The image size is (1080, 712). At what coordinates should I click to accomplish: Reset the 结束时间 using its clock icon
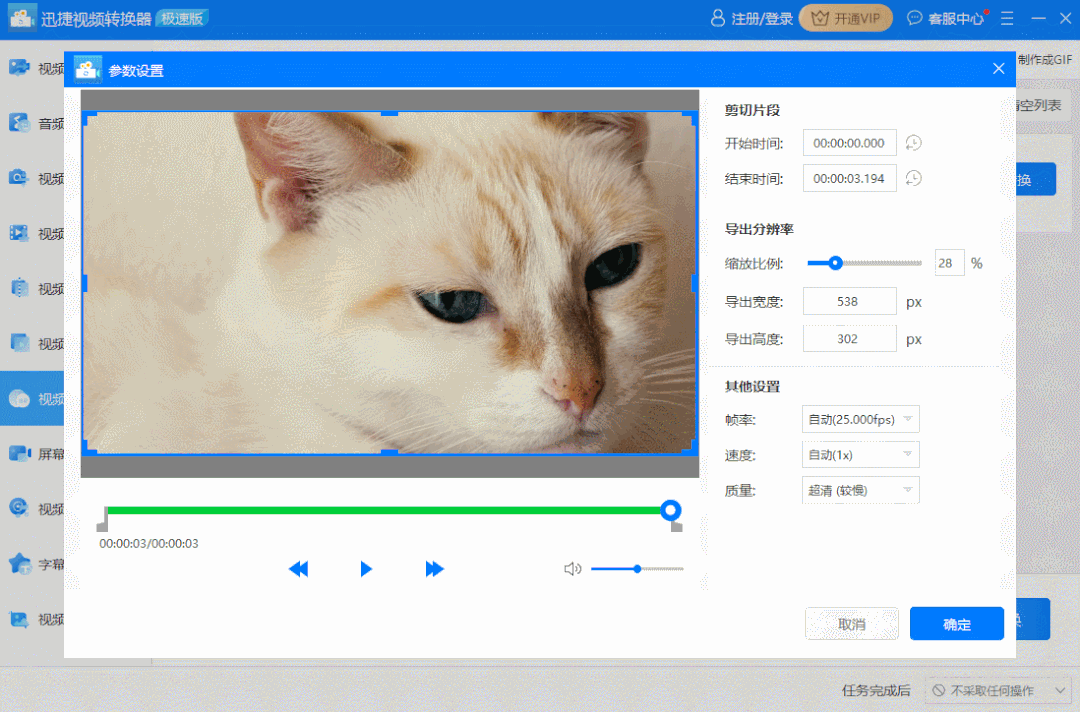(912, 178)
